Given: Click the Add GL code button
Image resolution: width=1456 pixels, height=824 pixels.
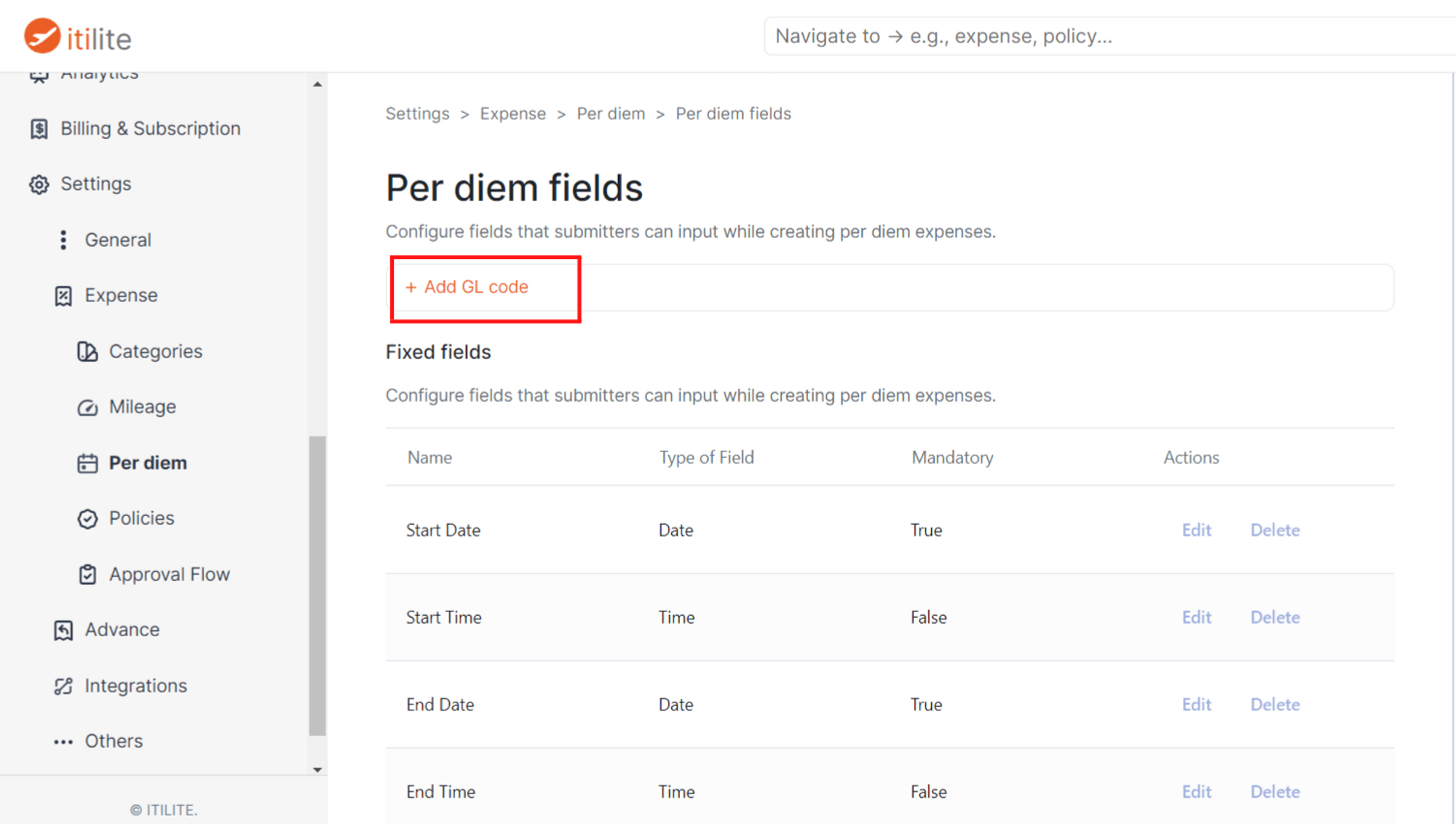Looking at the screenshot, I should (467, 287).
